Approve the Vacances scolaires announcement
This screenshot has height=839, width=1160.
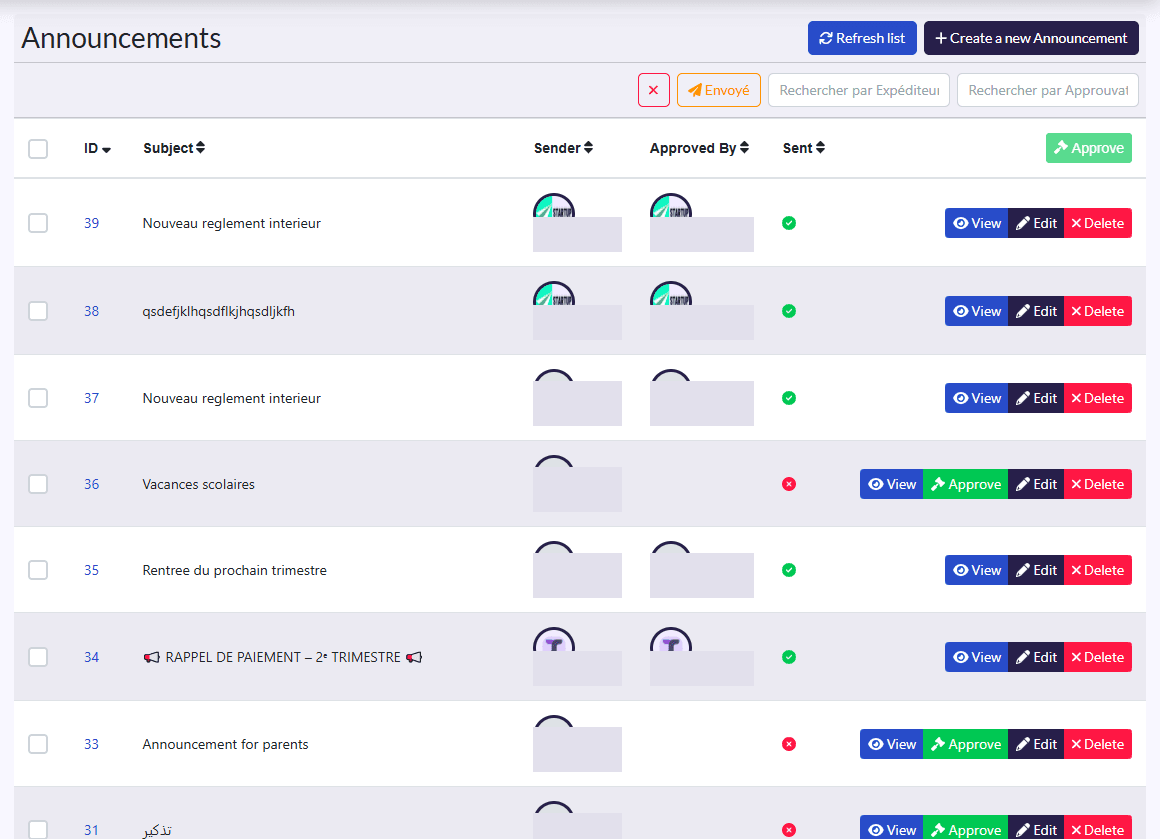tap(965, 485)
